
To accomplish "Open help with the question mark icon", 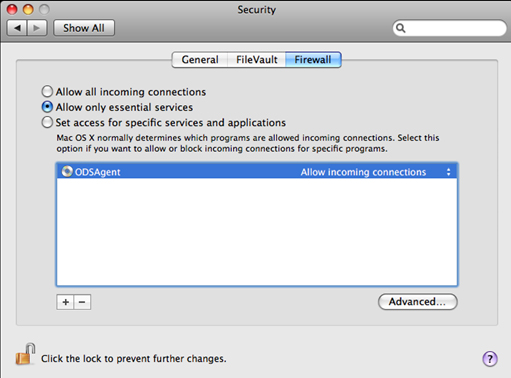I will (490, 359).
